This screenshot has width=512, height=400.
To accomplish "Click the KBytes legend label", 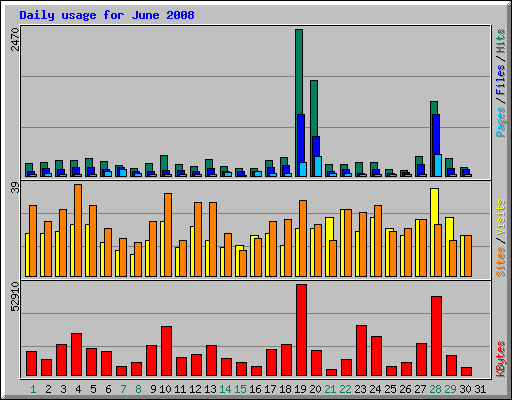I will [500, 359].
